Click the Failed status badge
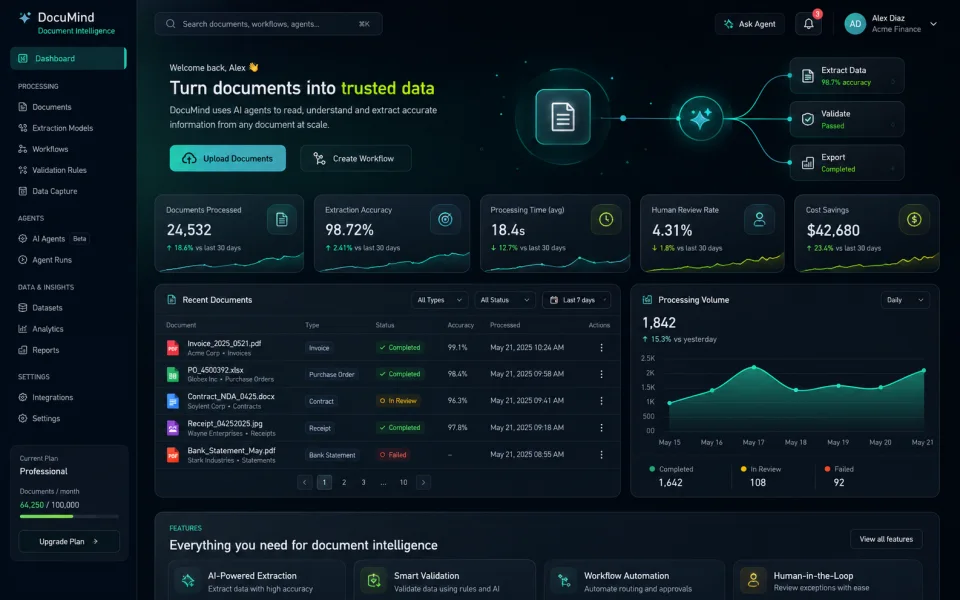 pos(393,455)
